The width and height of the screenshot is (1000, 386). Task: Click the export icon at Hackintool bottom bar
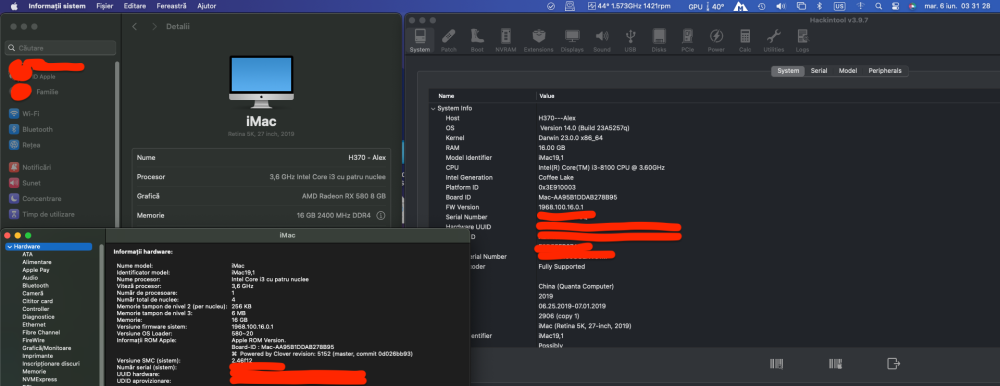pos(893,364)
